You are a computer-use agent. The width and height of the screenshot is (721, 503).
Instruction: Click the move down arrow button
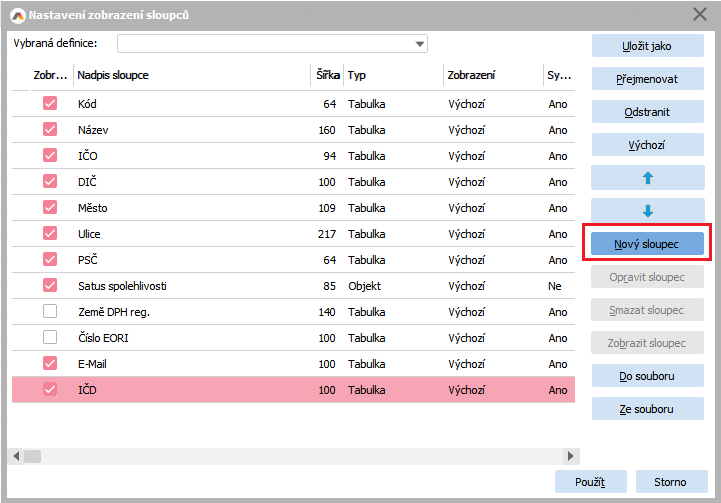(647, 210)
